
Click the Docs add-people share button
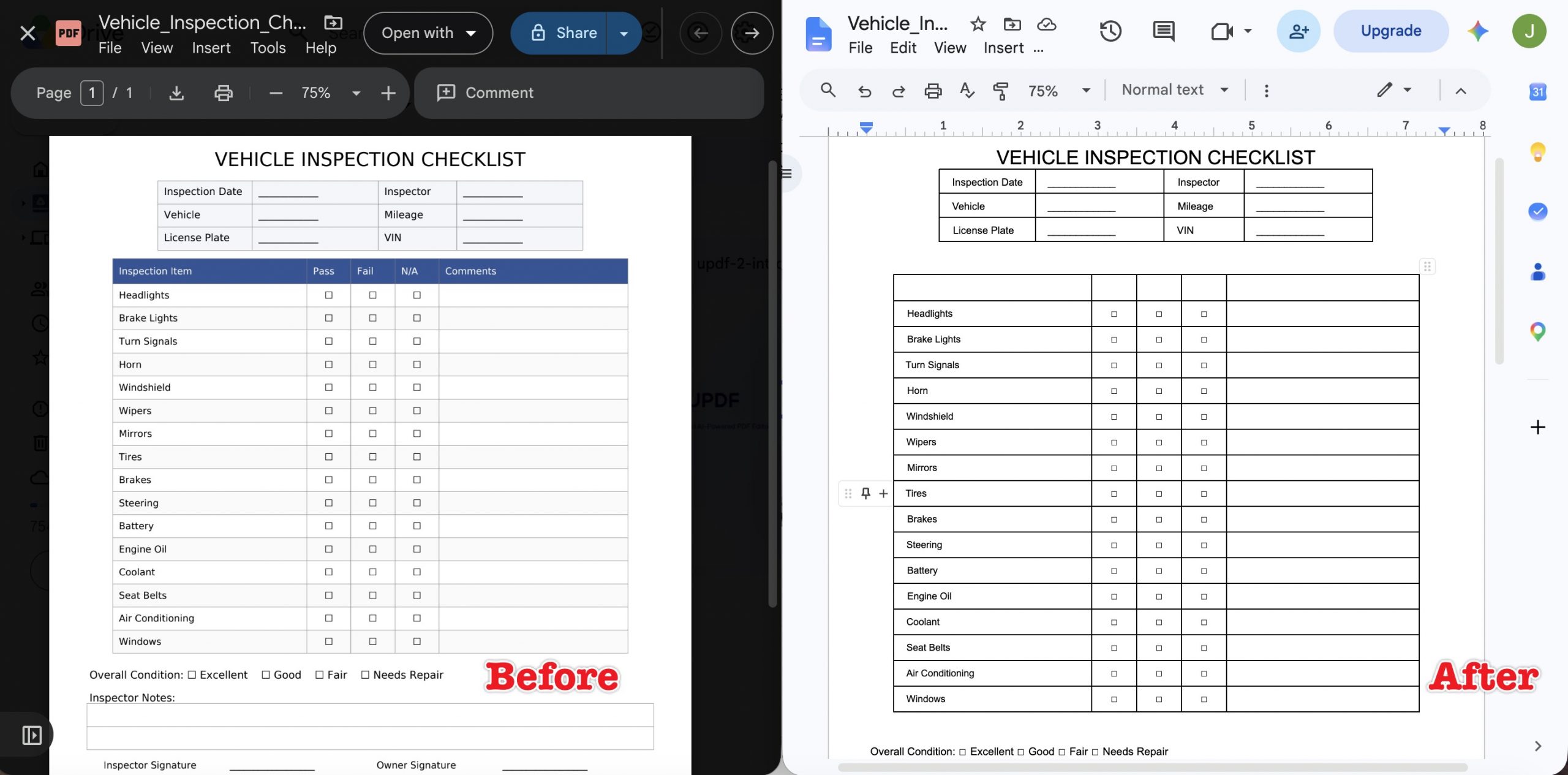(1298, 31)
